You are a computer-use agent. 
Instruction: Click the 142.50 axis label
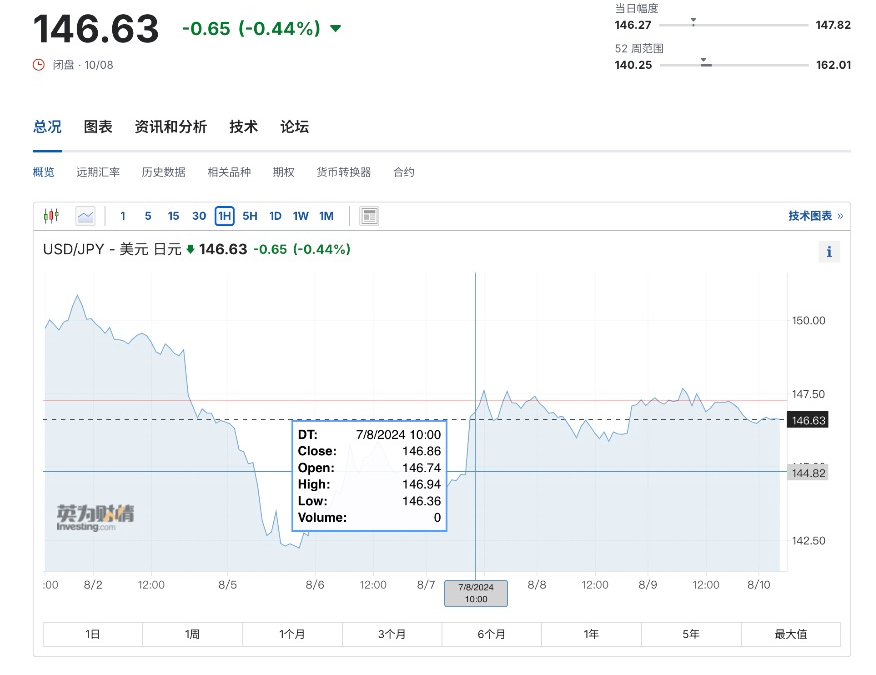(808, 541)
